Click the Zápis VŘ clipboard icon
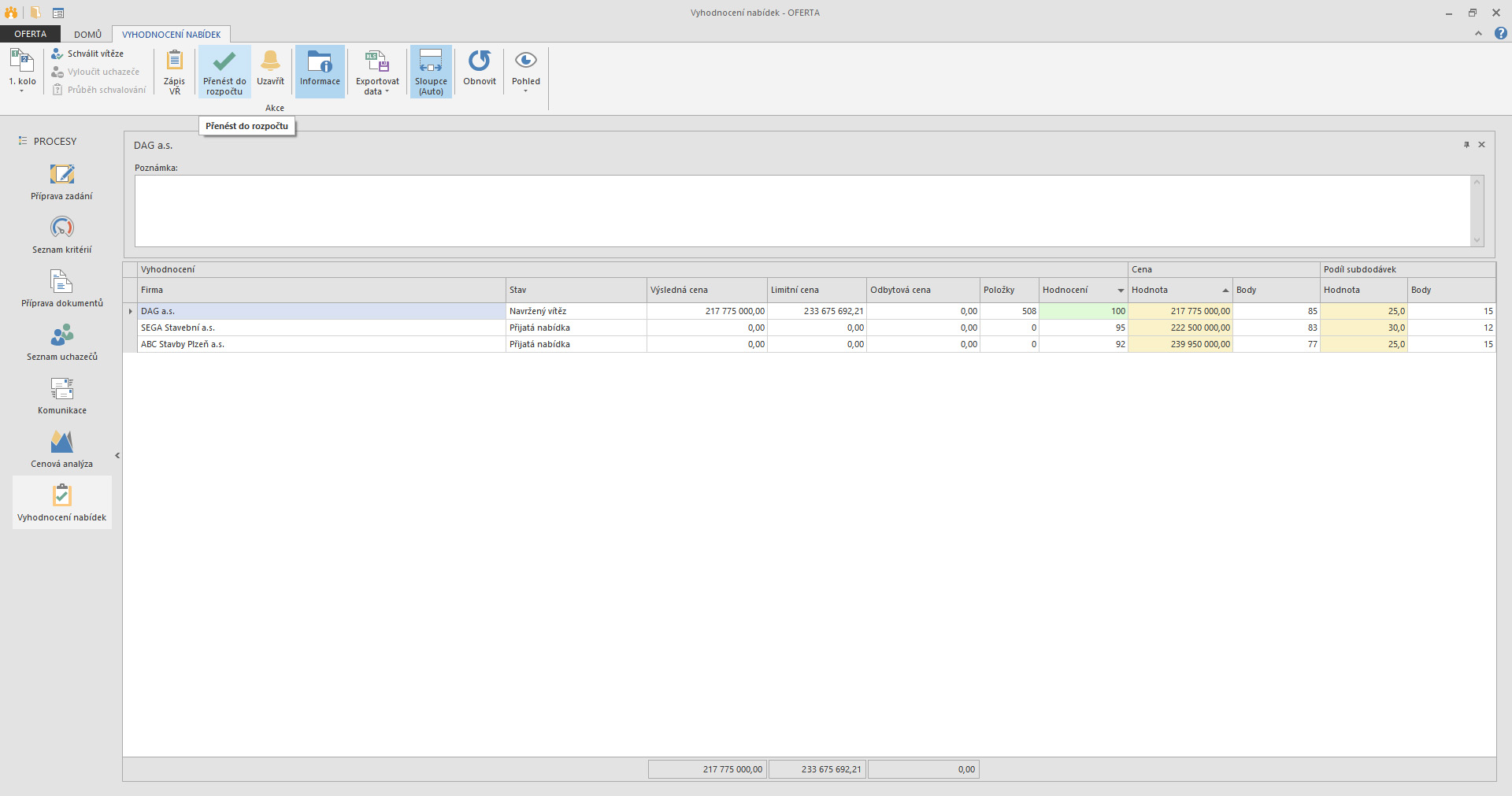Viewport: 1512px width, 796px height. [x=174, y=61]
